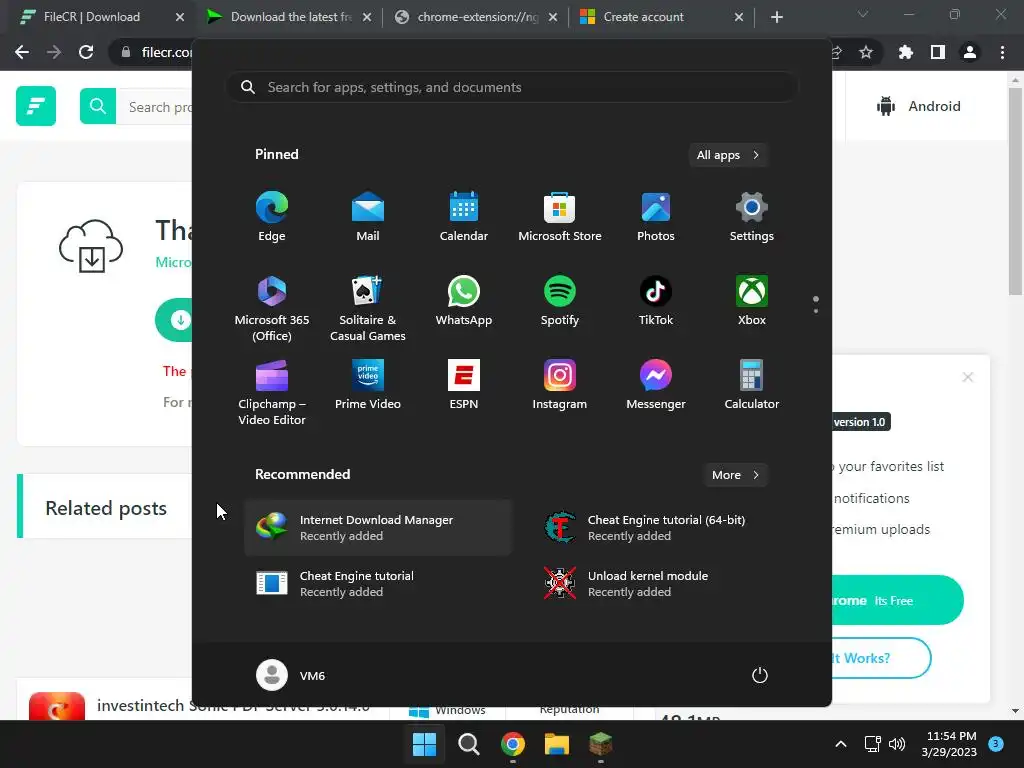Launch Prime Video app
This screenshot has height=768, width=1024.
click(368, 385)
